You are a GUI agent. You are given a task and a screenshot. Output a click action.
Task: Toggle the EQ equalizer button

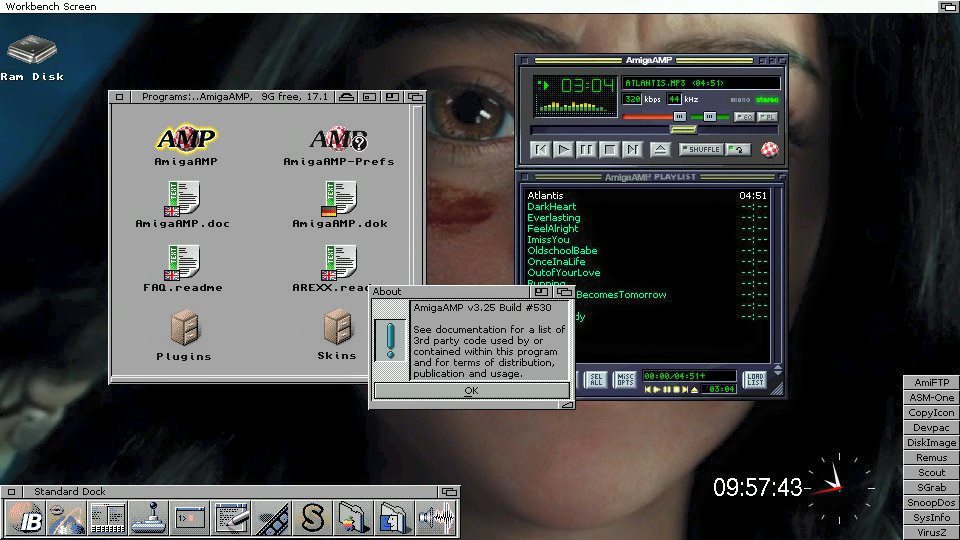pos(744,116)
